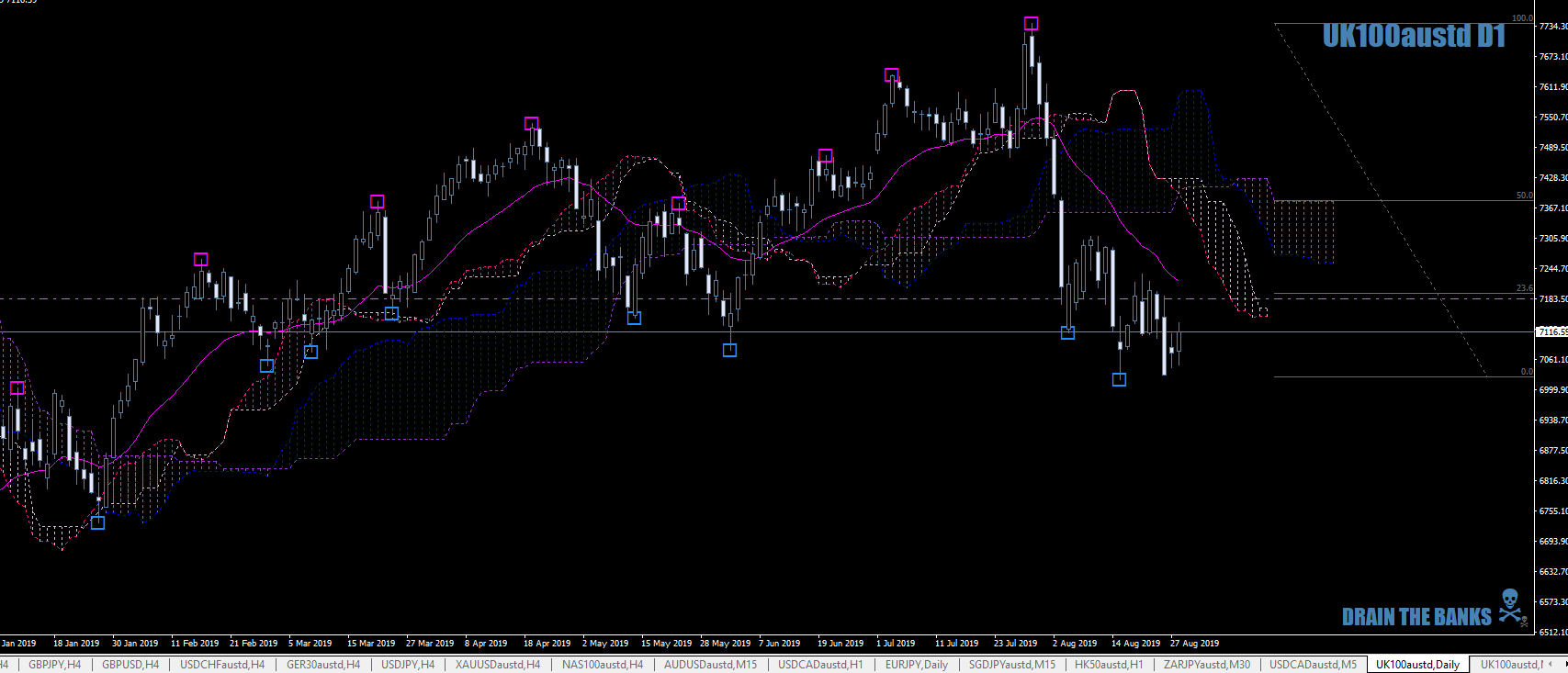Click the Fibonacci 23.6 level label

(x=1524, y=288)
